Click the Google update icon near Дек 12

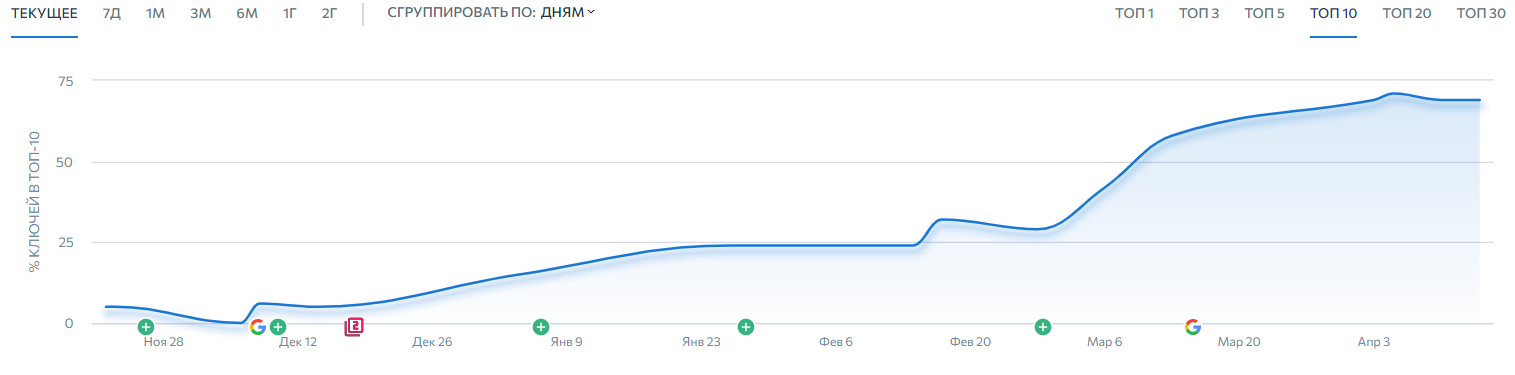click(258, 326)
